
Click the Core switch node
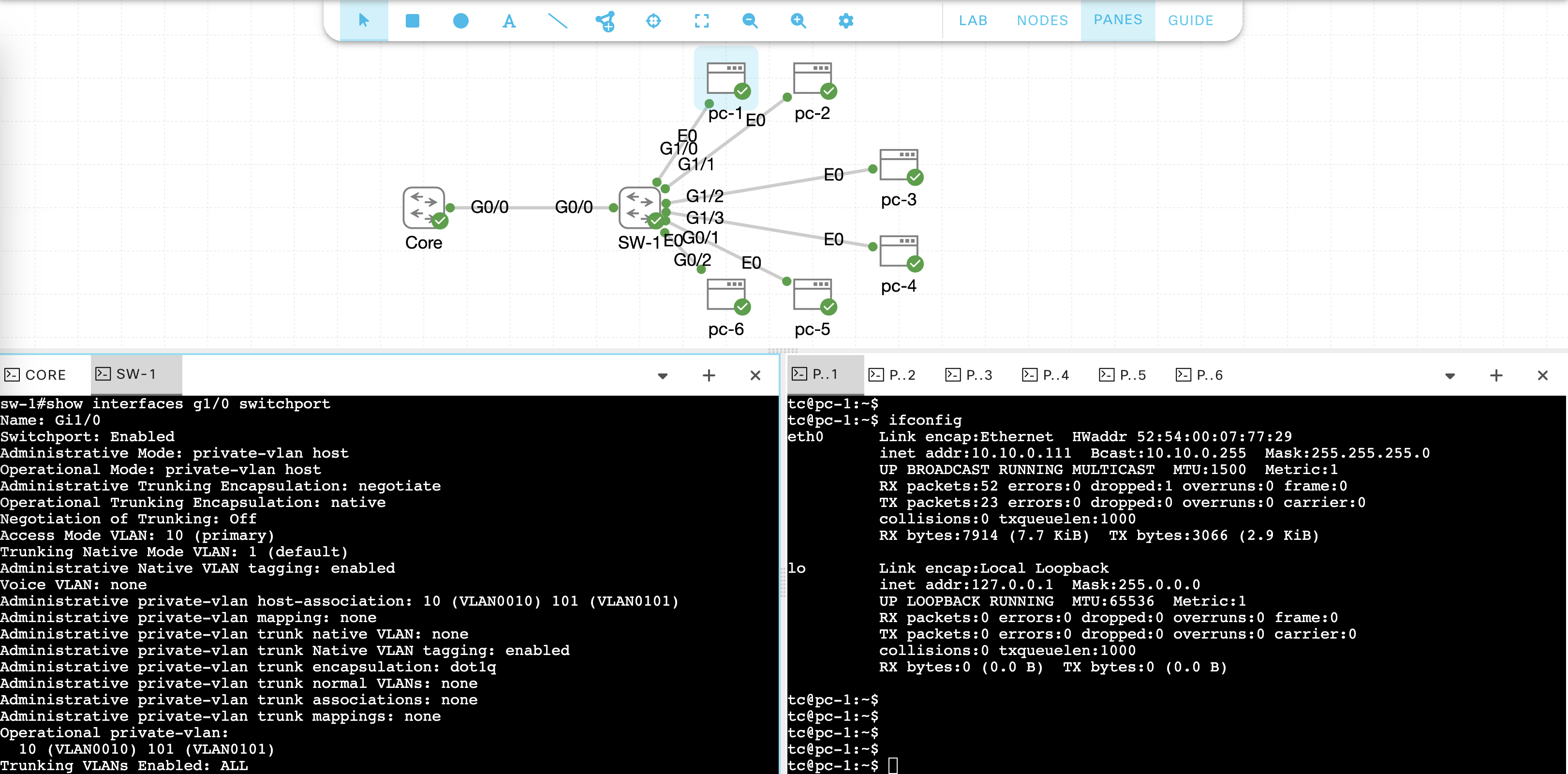[x=424, y=208]
